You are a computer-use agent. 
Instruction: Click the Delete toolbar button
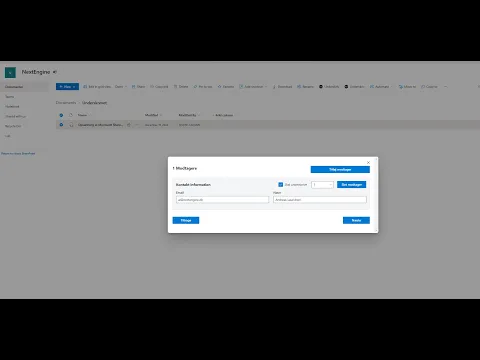coord(181,87)
